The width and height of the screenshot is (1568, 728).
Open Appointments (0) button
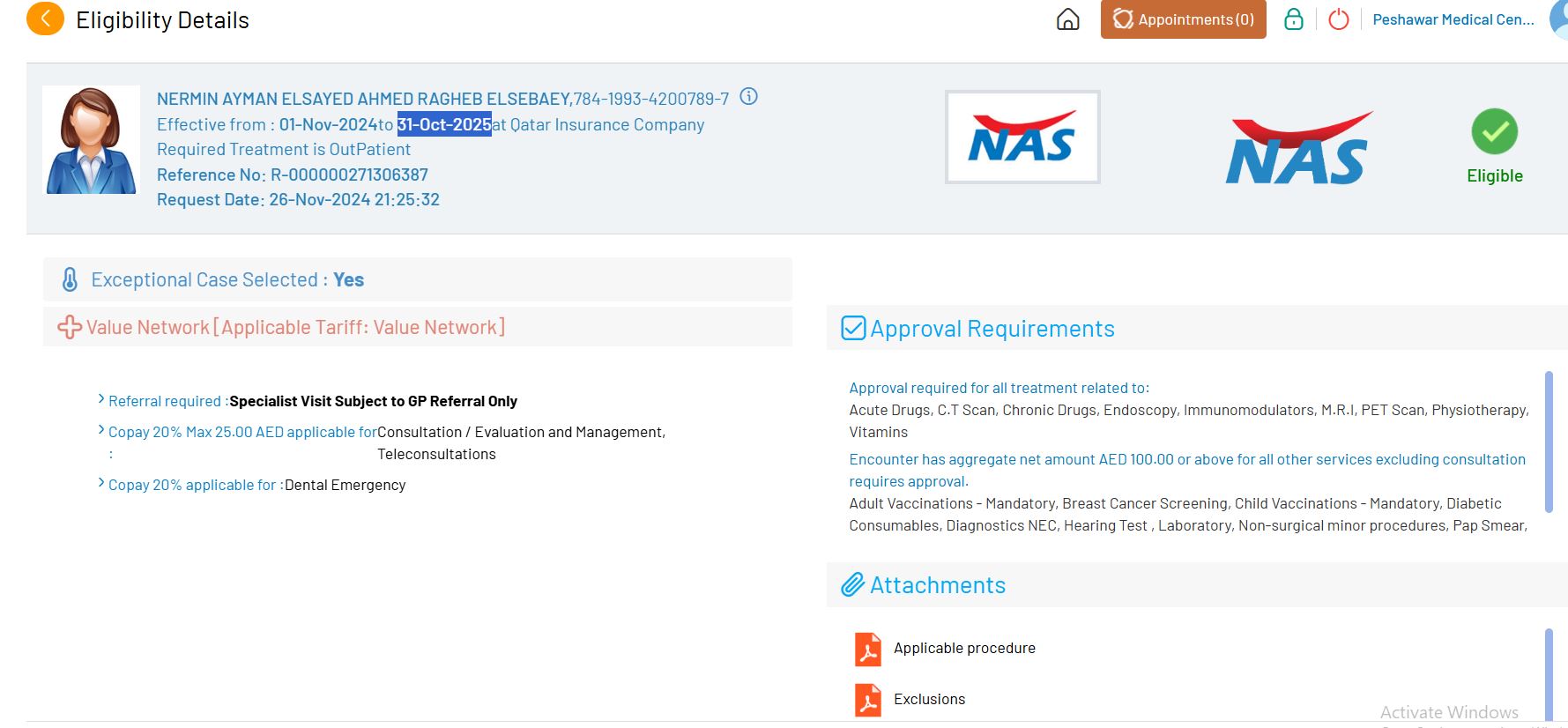[x=1183, y=19]
